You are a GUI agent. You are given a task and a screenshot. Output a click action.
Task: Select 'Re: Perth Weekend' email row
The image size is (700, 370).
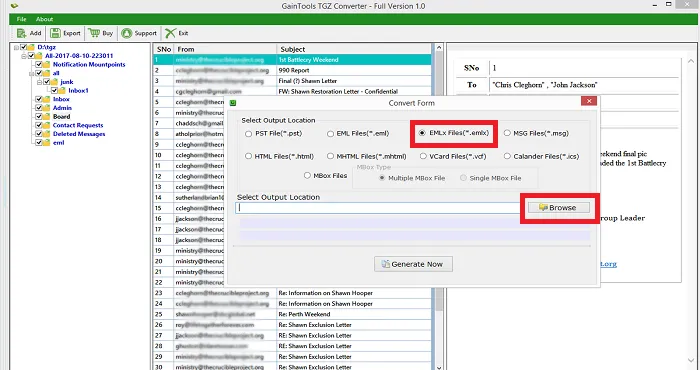coord(292,314)
